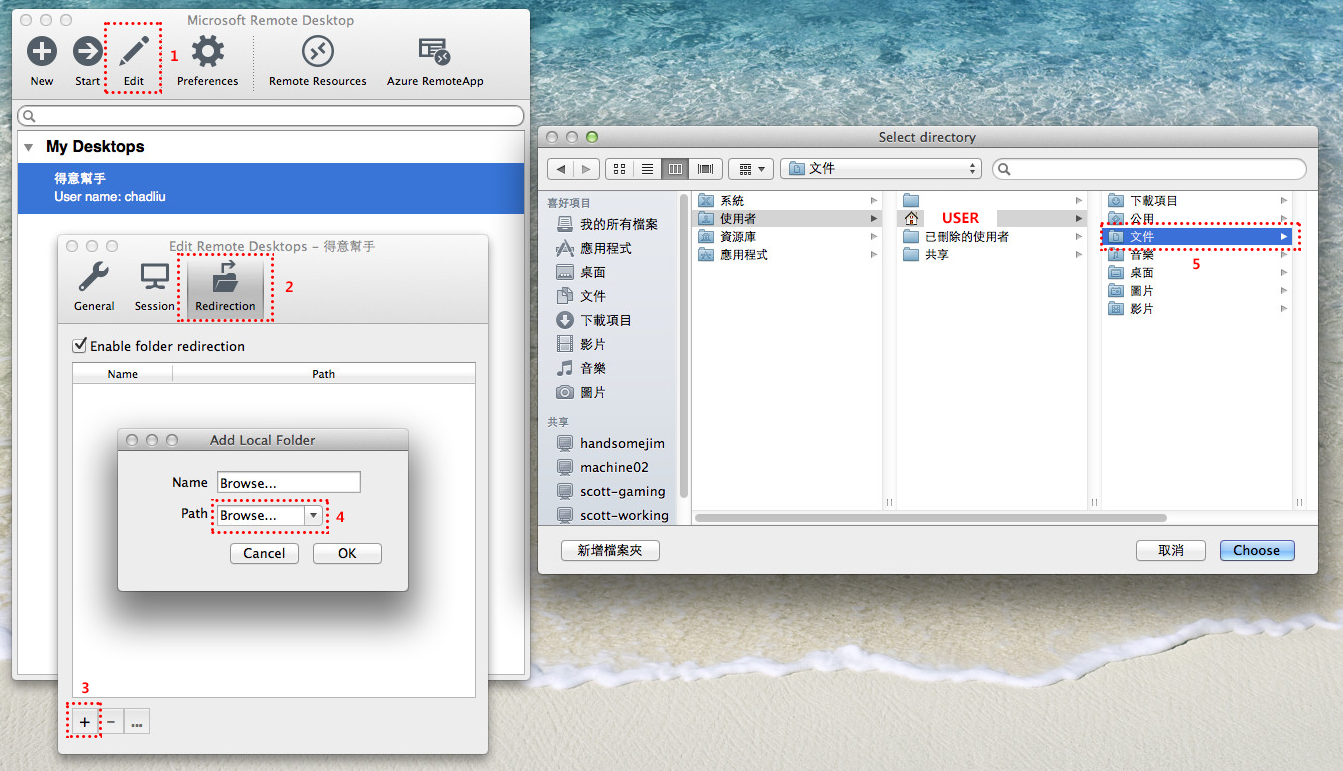Click OK in Add Local Folder
The height and width of the screenshot is (771, 1343).
[x=347, y=553]
